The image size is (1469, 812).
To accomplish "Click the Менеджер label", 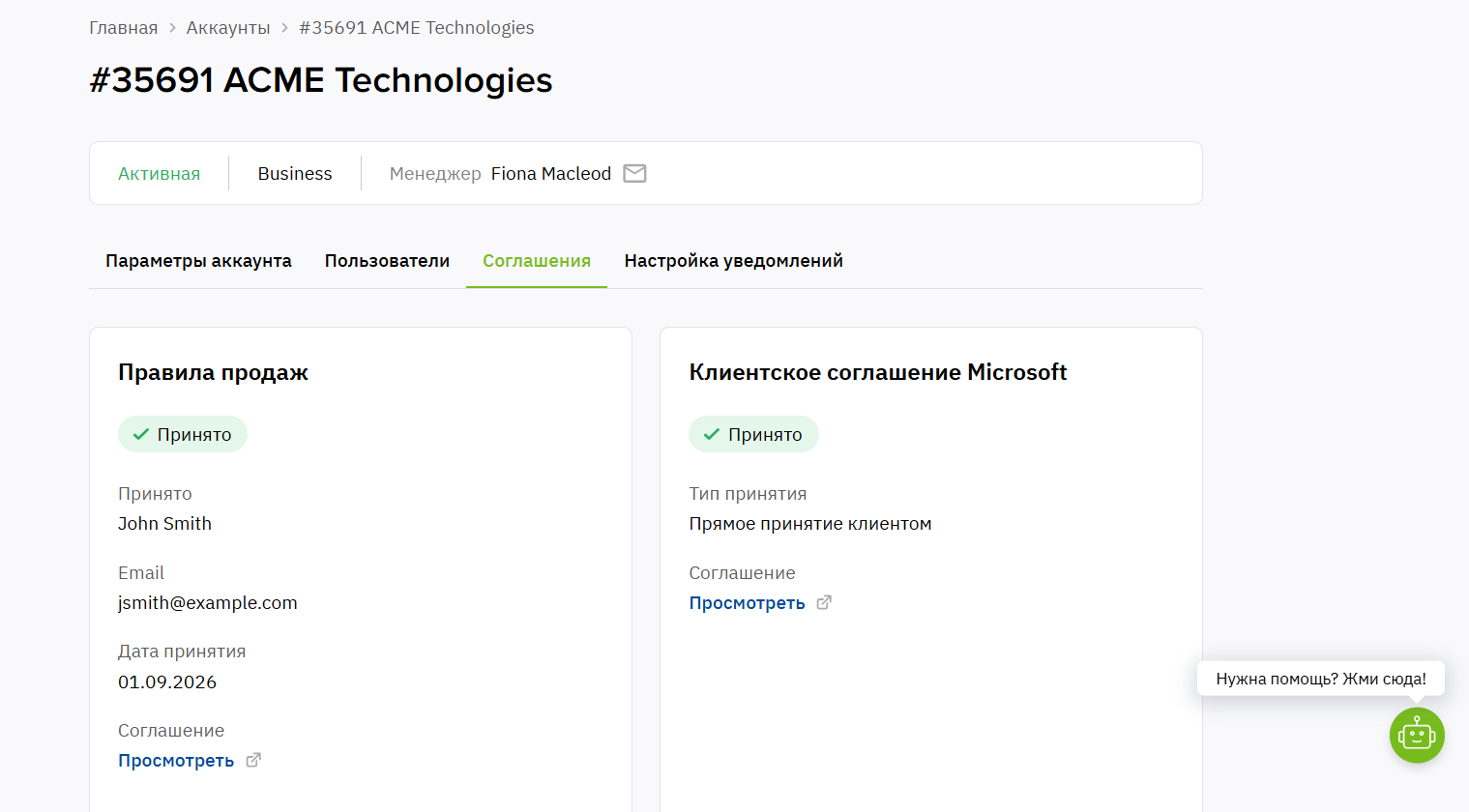I will 435,174.
